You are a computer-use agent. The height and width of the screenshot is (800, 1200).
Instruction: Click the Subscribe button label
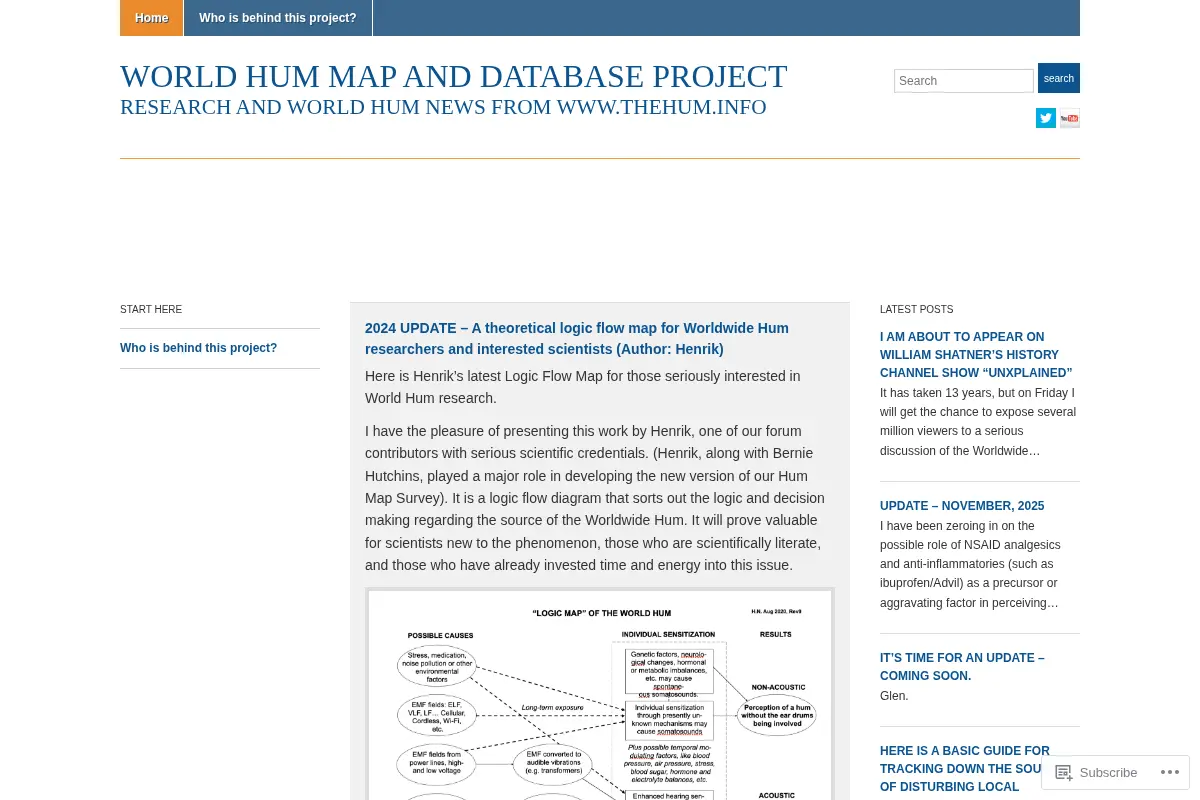coord(1108,772)
